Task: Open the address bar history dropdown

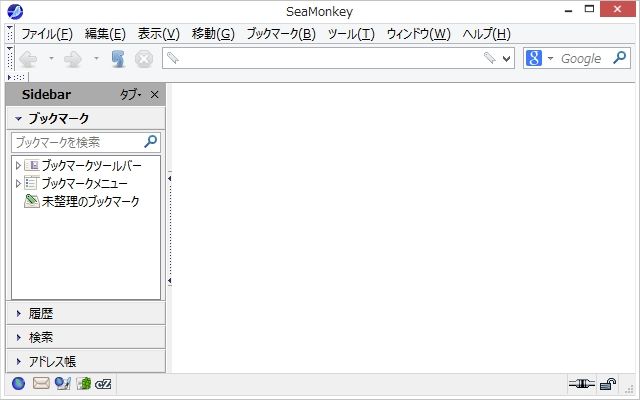Action: coord(507,59)
